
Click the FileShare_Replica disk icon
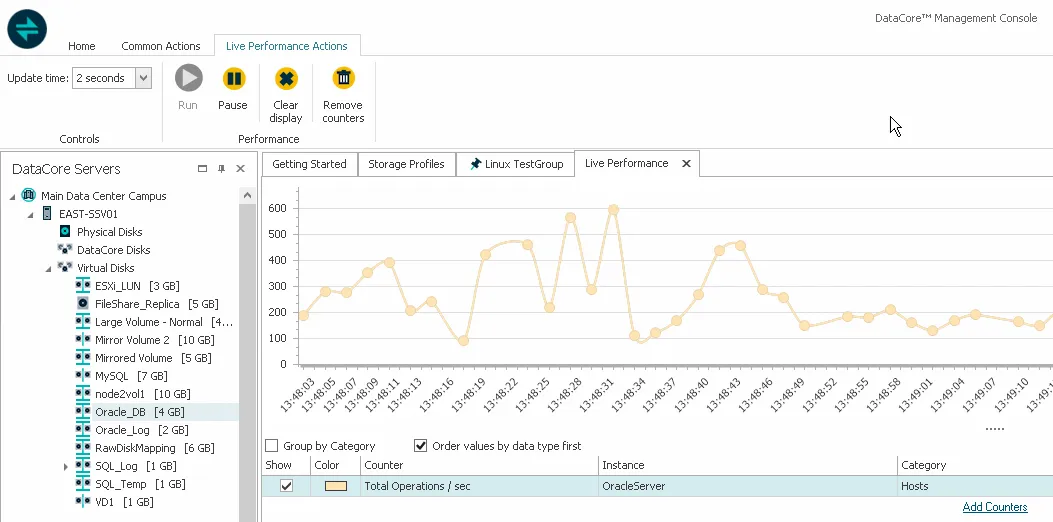coord(83,304)
